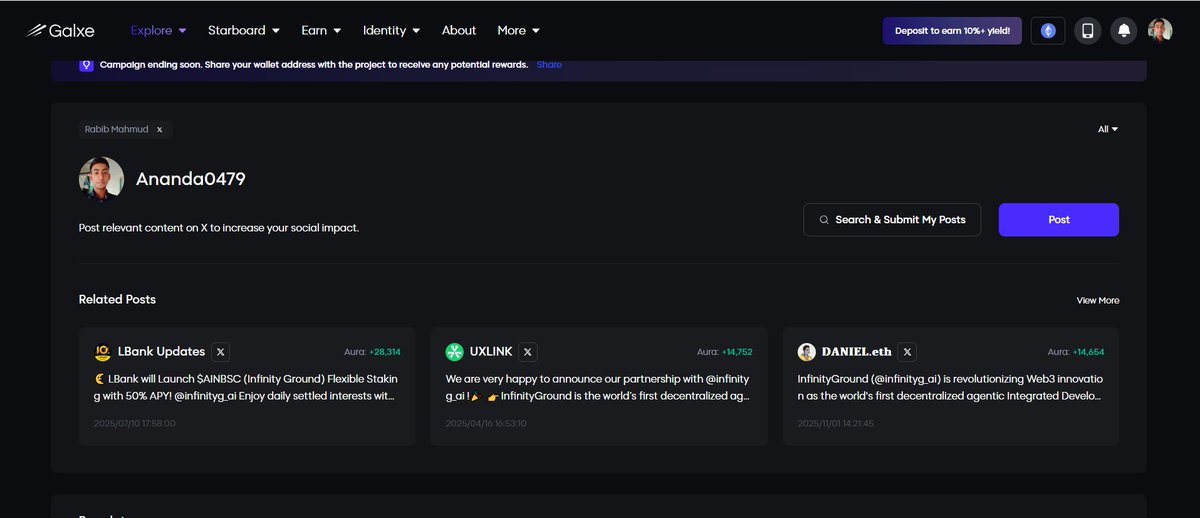The image size is (1200, 518).
Task: Go to the About page
Action: pyautogui.click(x=459, y=31)
